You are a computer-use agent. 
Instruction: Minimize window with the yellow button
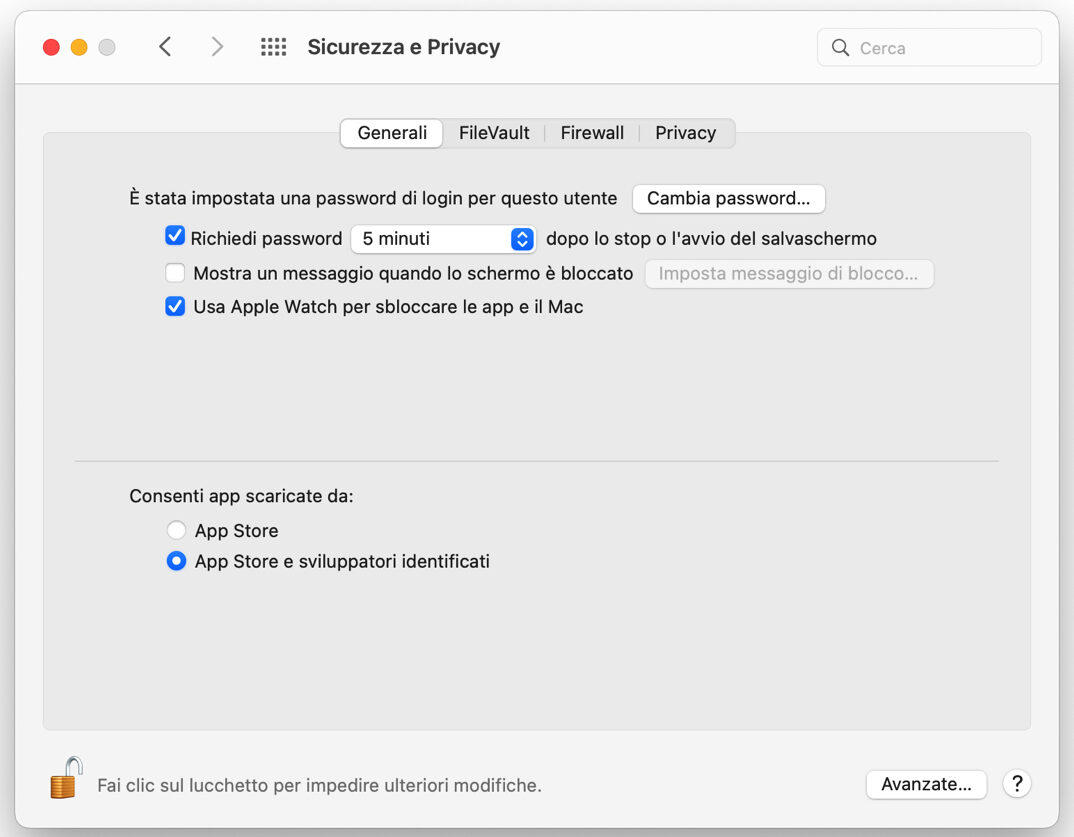[x=79, y=47]
